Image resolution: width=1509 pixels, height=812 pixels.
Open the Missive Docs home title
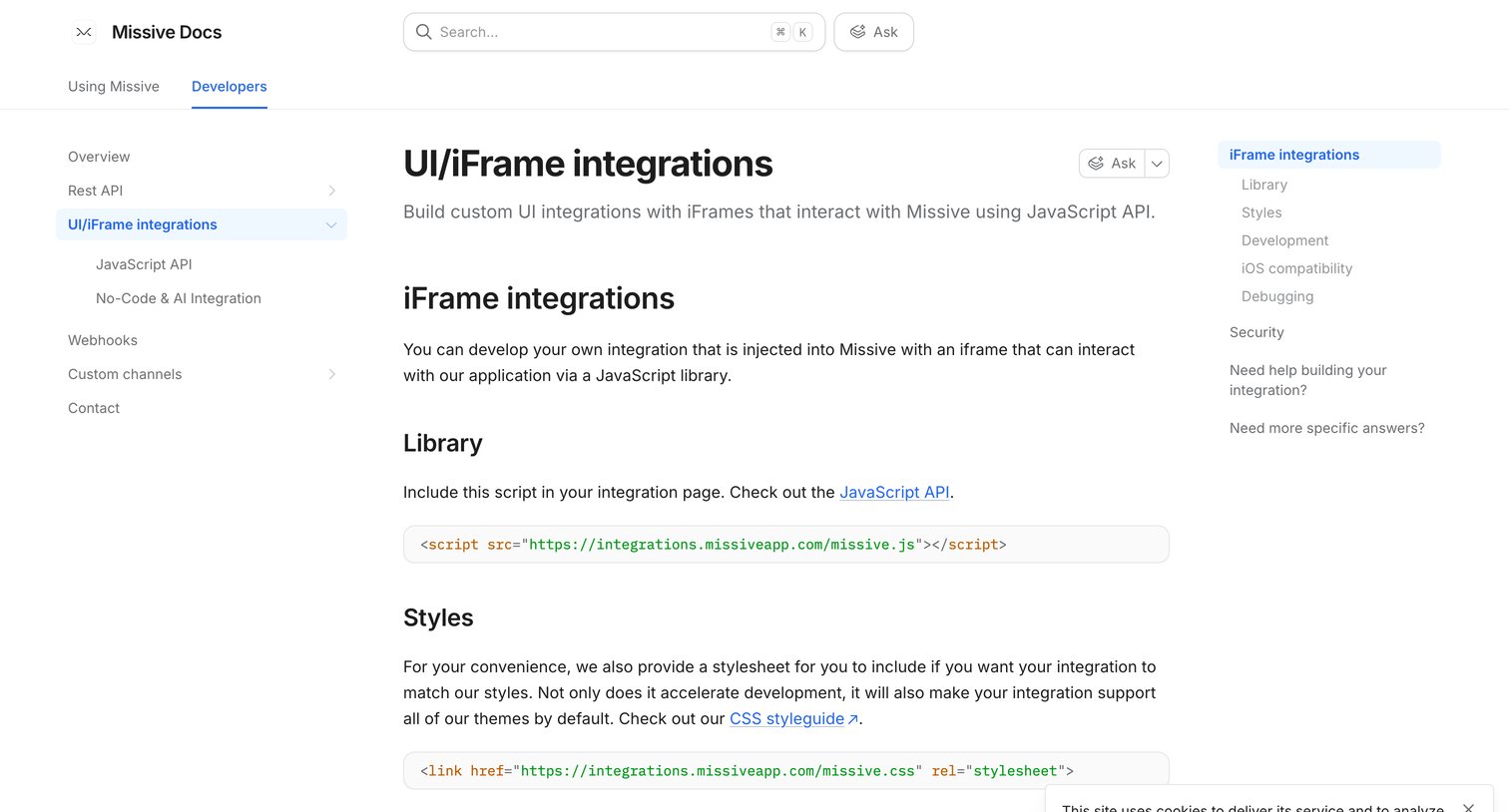point(167,32)
